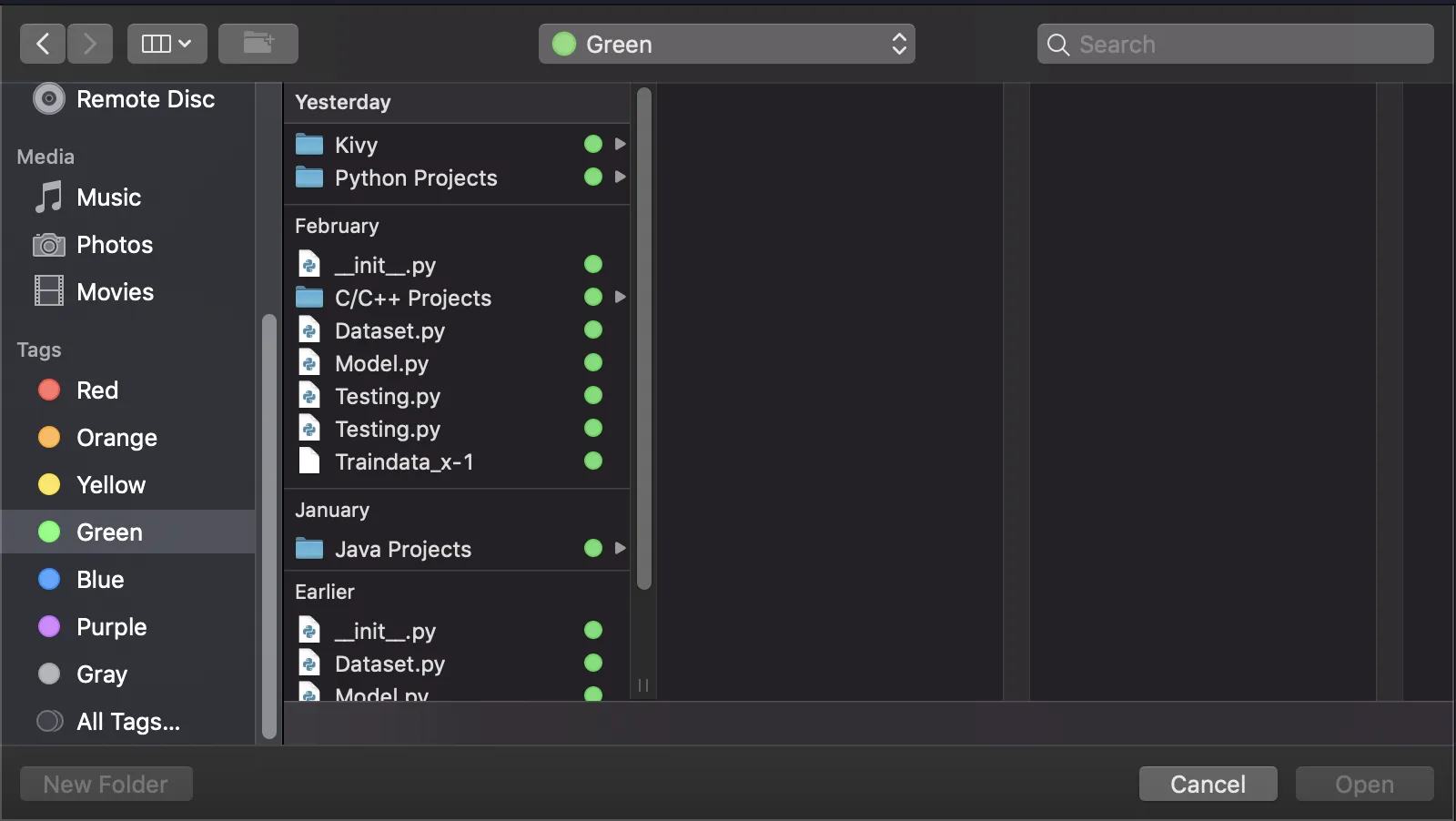Click the new folder toolbar icon
Viewport: 1456px width, 821px height.
click(x=258, y=44)
